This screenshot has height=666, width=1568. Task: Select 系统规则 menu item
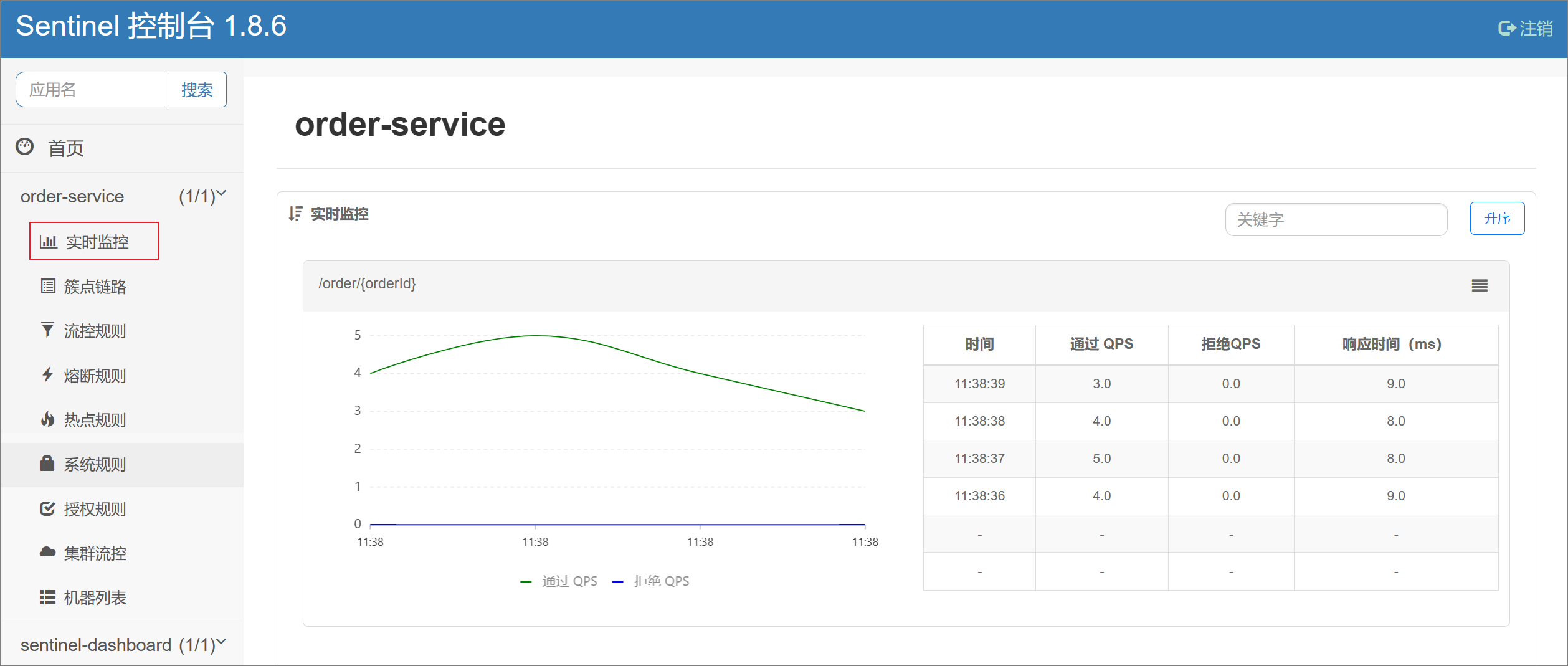coord(95,464)
